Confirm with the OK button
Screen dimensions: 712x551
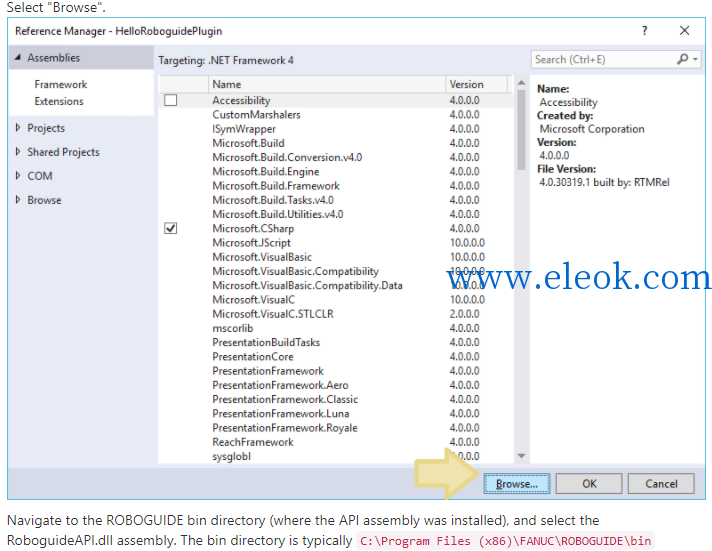tap(589, 484)
